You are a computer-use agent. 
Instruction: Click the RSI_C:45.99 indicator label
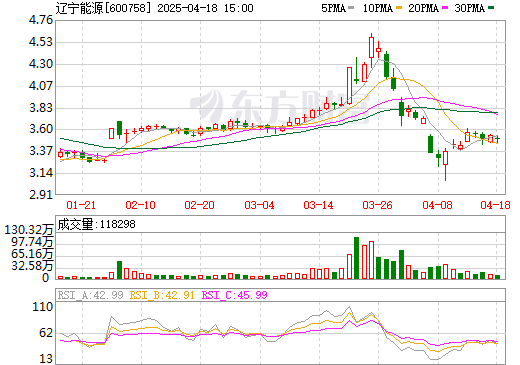(x=235, y=295)
